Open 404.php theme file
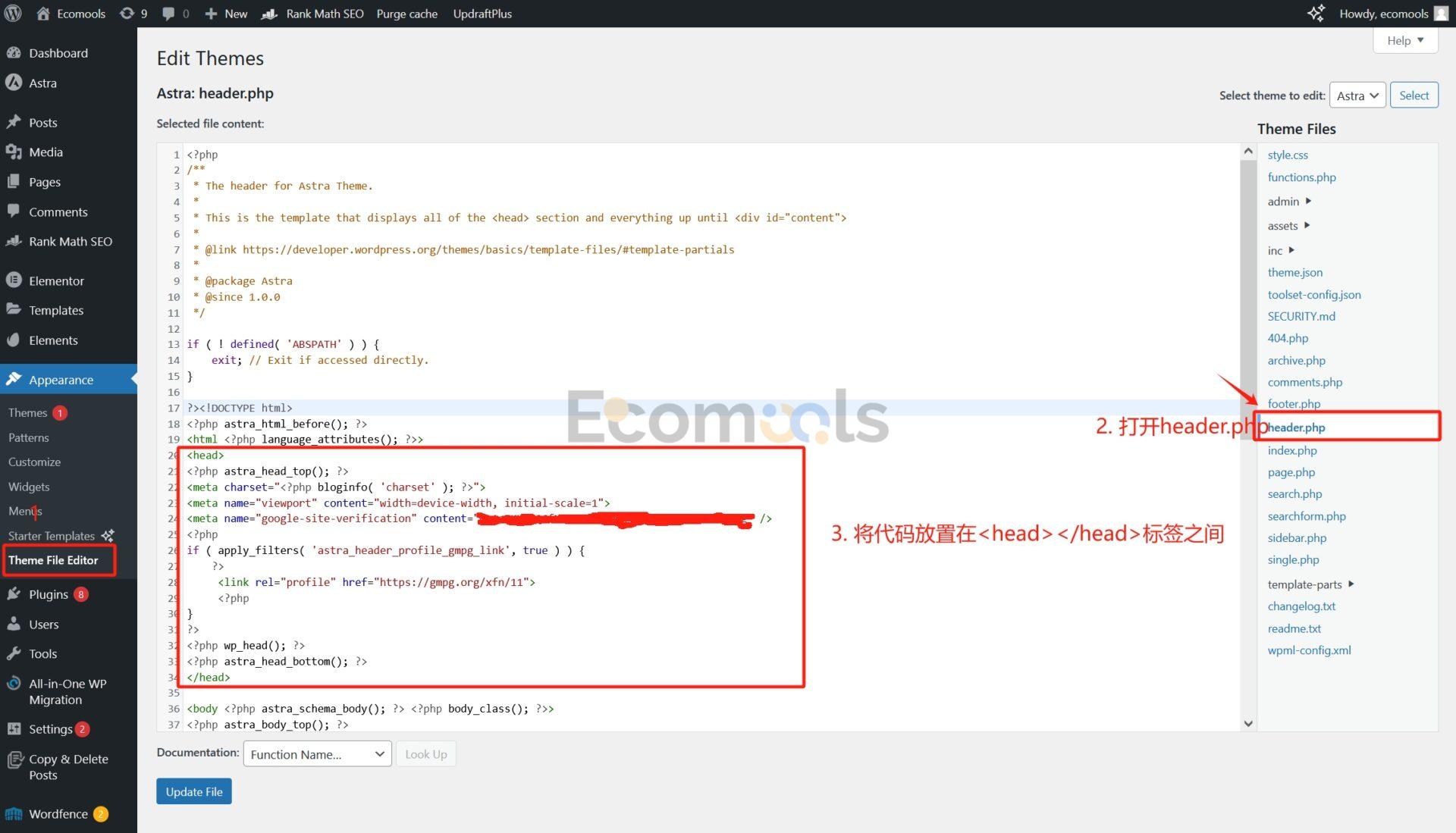The image size is (1456, 833). (x=1288, y=338)
